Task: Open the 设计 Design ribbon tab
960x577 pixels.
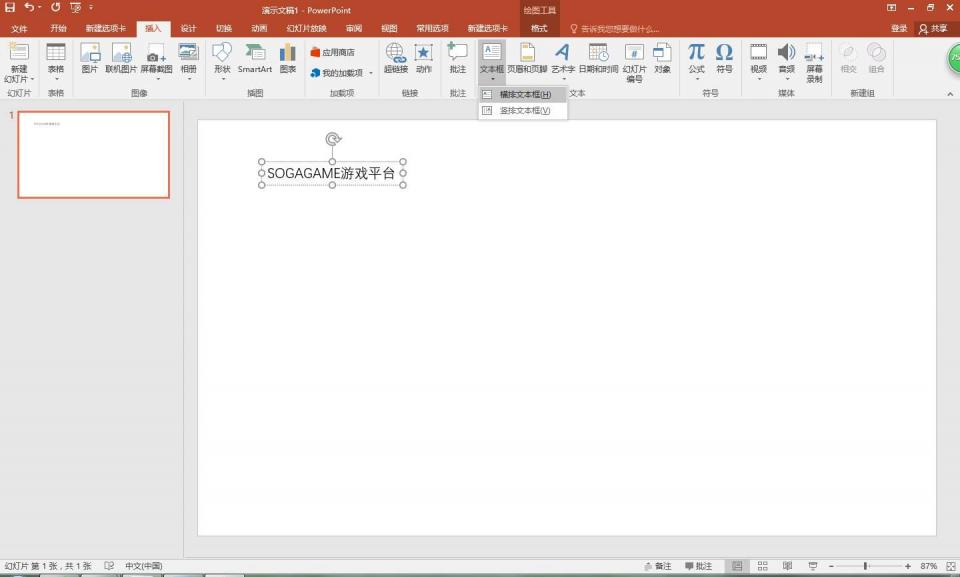Action: tap(188, 29)
